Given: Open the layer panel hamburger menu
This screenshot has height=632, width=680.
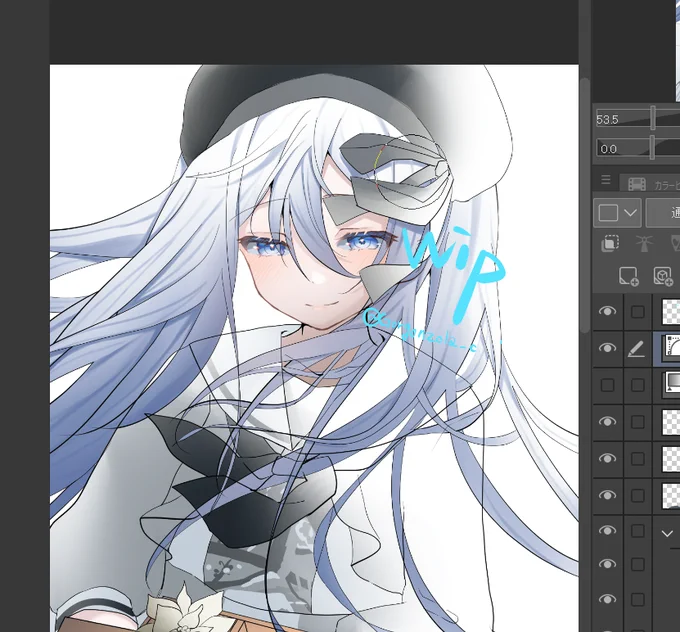Looking at the screenshot, I should point(605,180).
